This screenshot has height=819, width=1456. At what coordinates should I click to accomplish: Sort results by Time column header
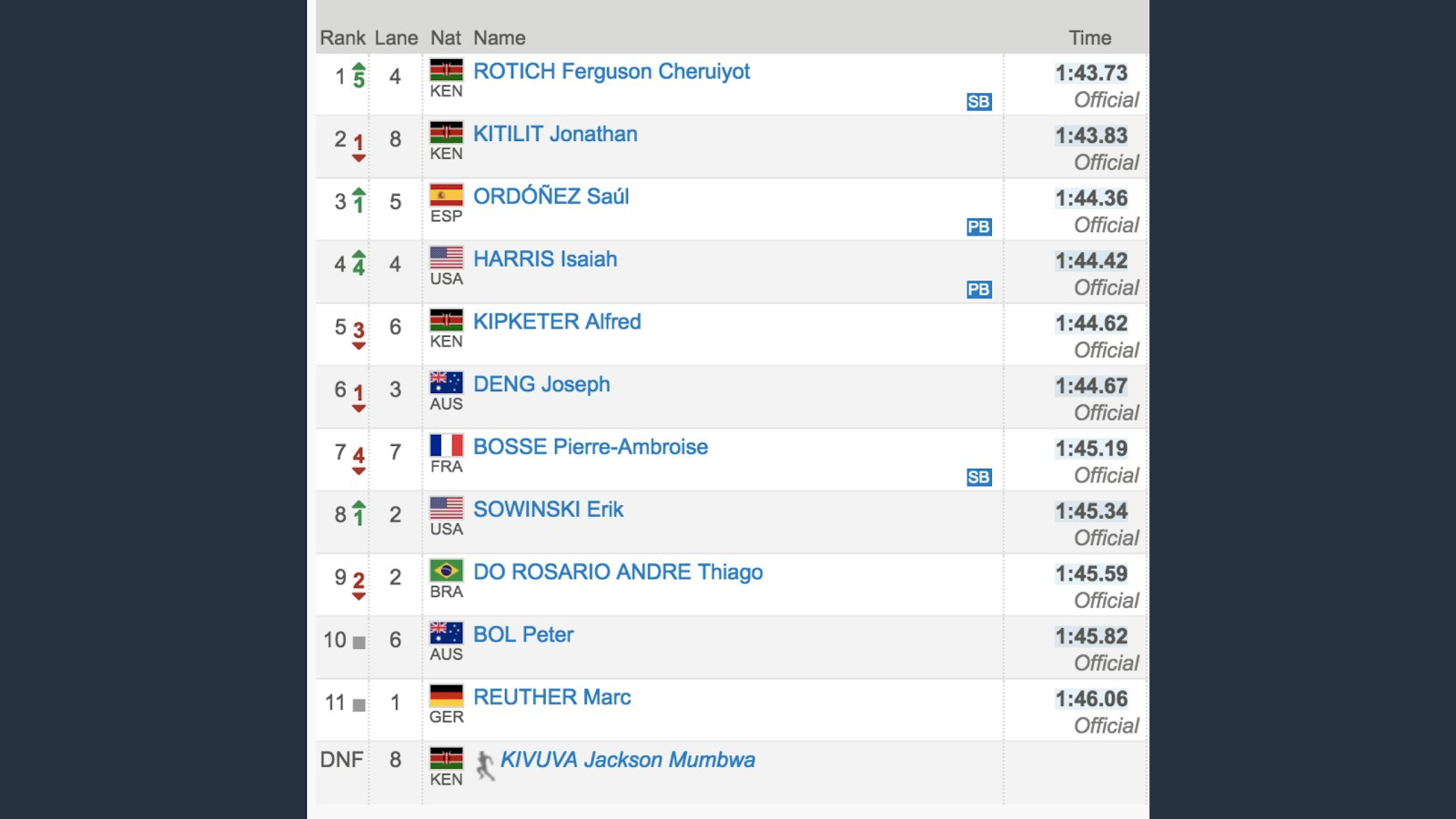[x=1090, y=38]
